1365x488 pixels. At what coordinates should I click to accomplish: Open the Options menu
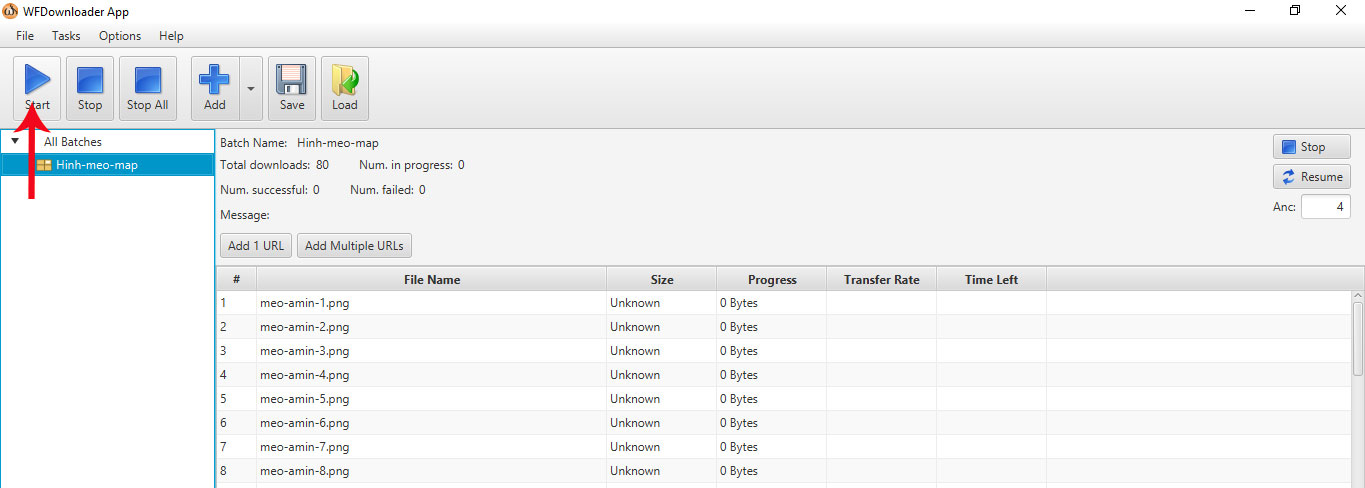(120, 36)
